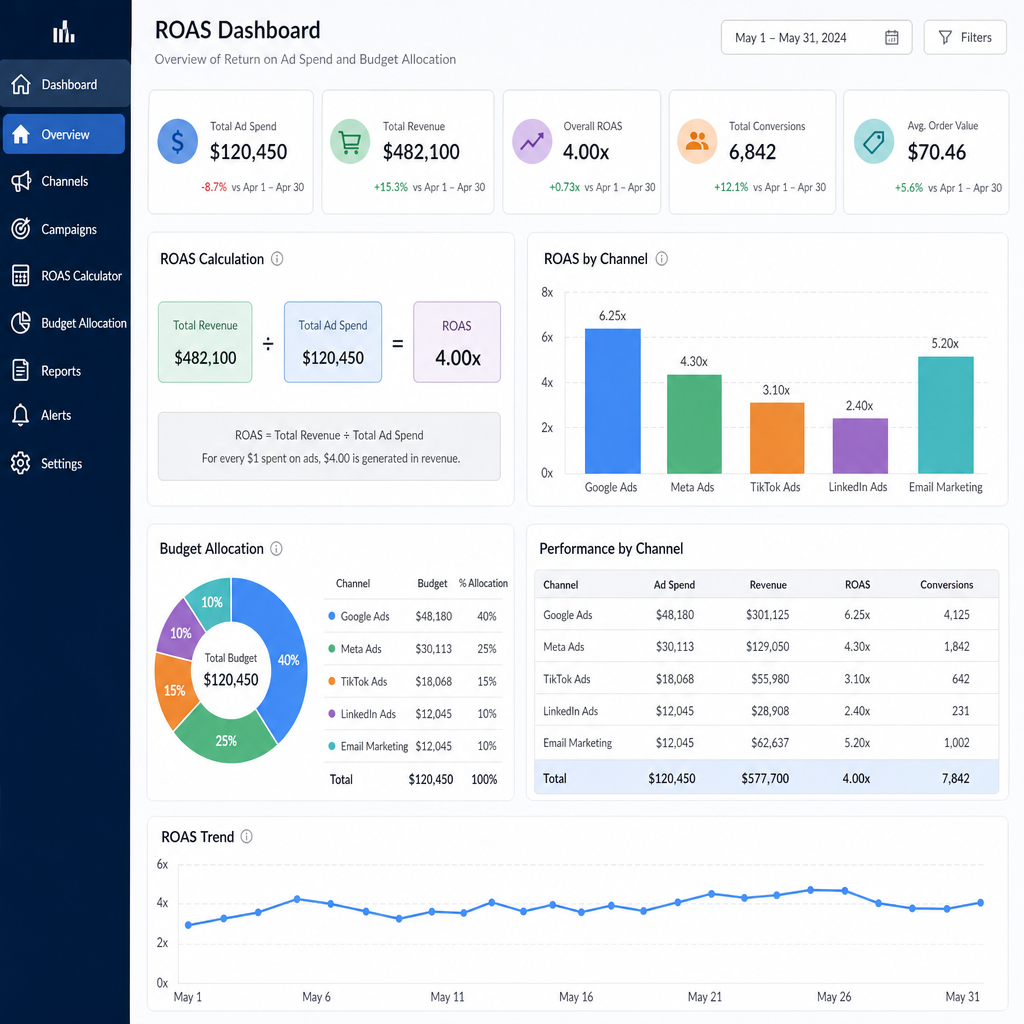Click the calendar icon in date range
Screen dimensions: 1024x1024
[891, 38]
